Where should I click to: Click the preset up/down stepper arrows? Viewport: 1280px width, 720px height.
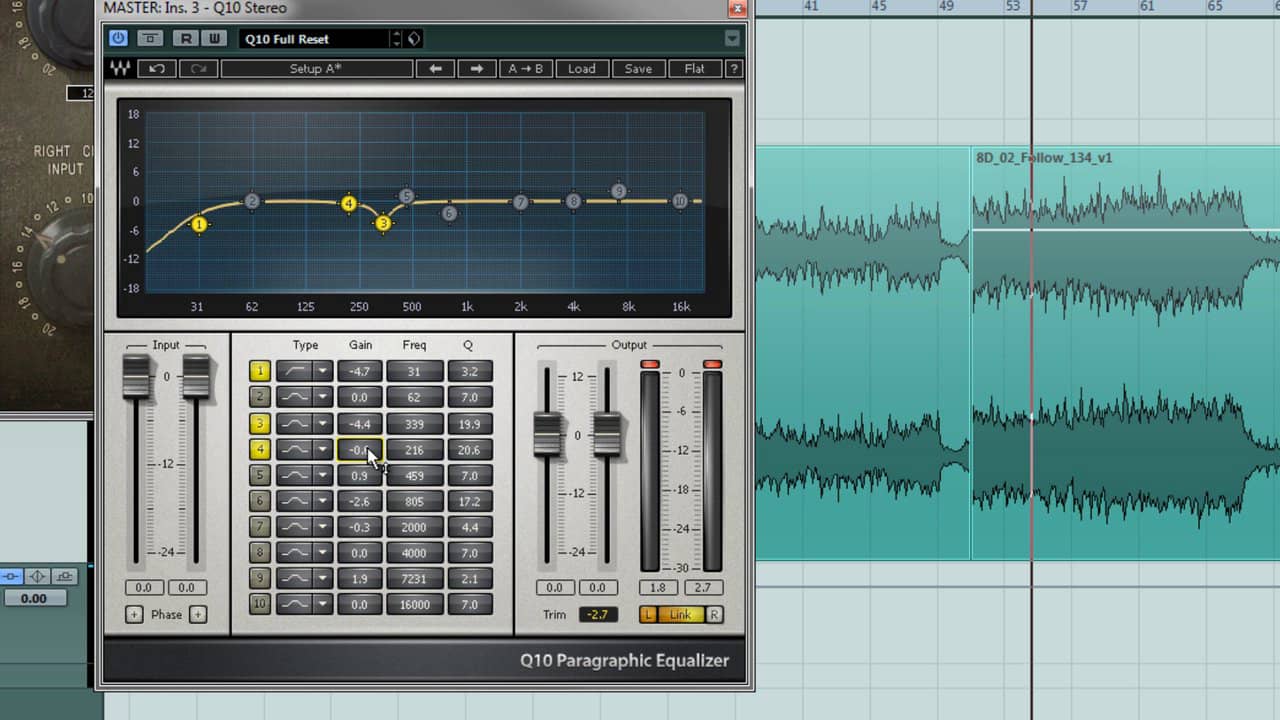(x=396, y=39)
